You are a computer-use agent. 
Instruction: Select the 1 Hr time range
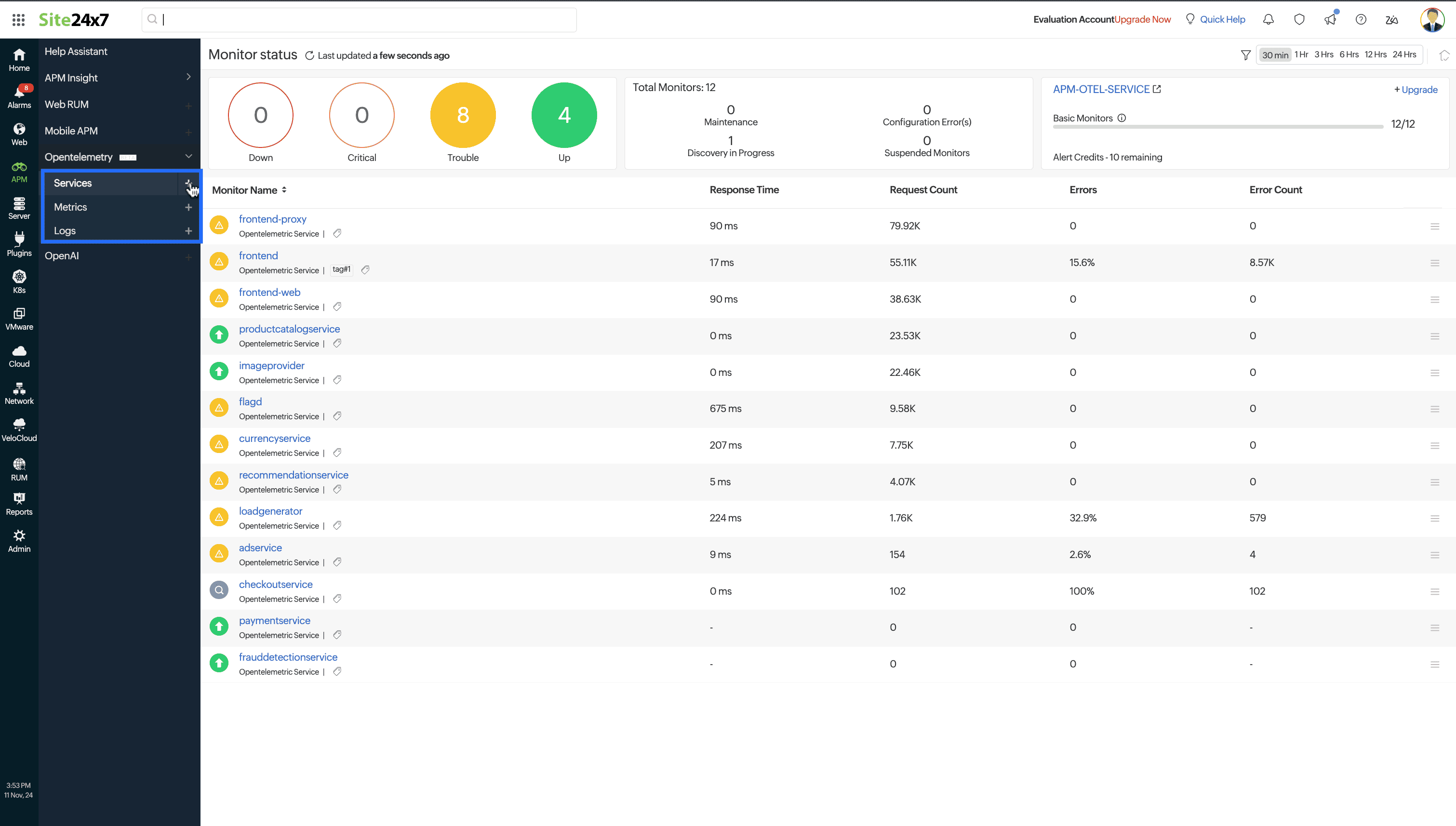tap(1302, 54)
